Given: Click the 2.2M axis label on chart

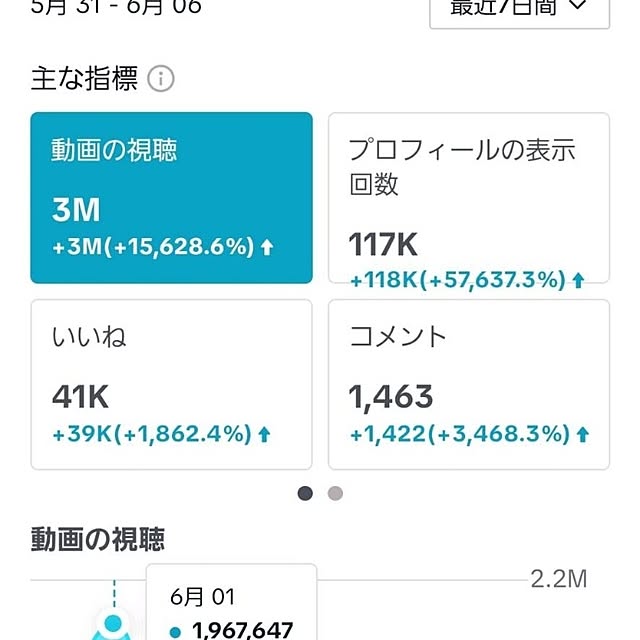Looking at the screenshot, I should point(558,579).
